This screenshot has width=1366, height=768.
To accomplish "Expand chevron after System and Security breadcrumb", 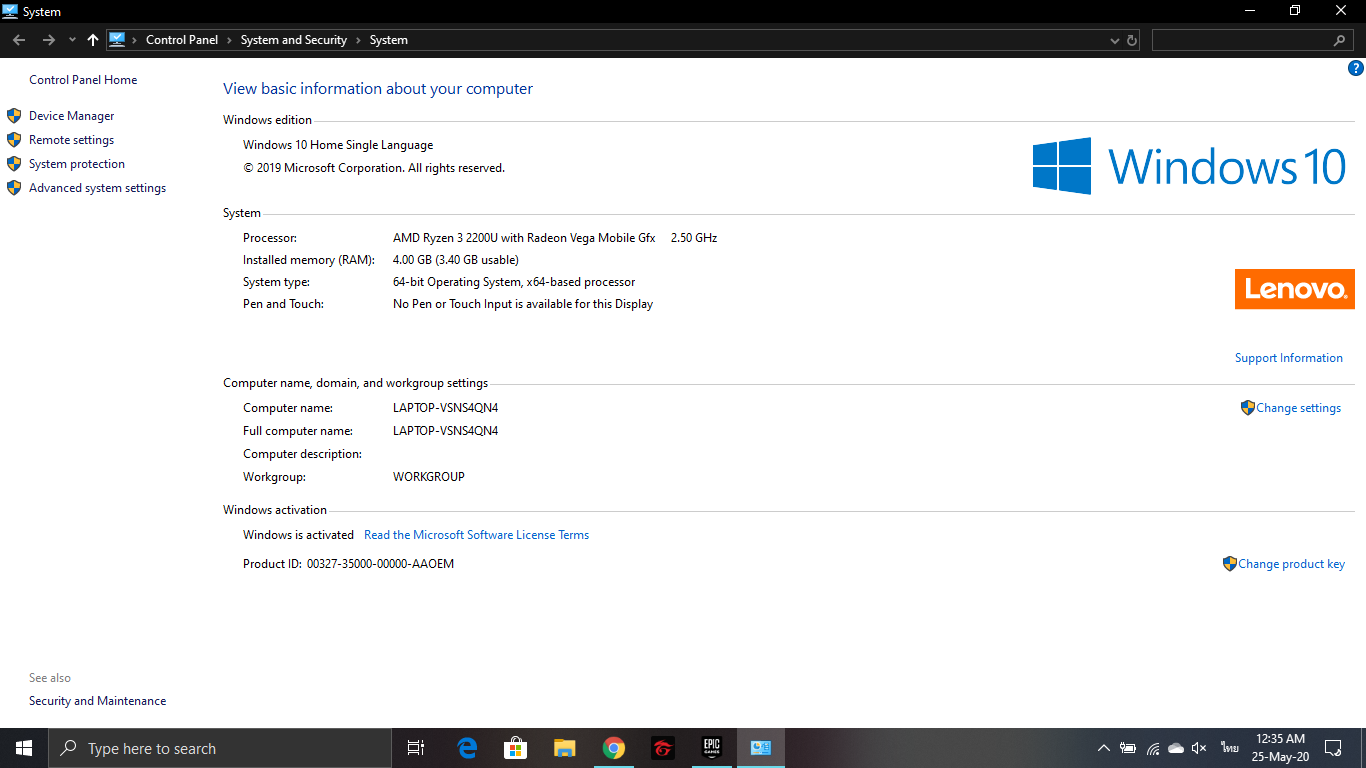I will 358,40.
